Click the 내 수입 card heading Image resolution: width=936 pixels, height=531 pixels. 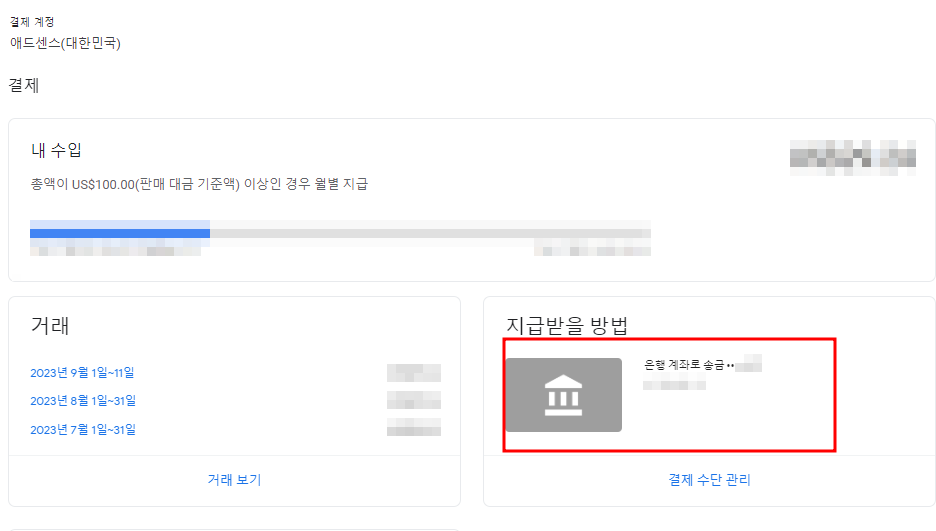pos(56,150)
